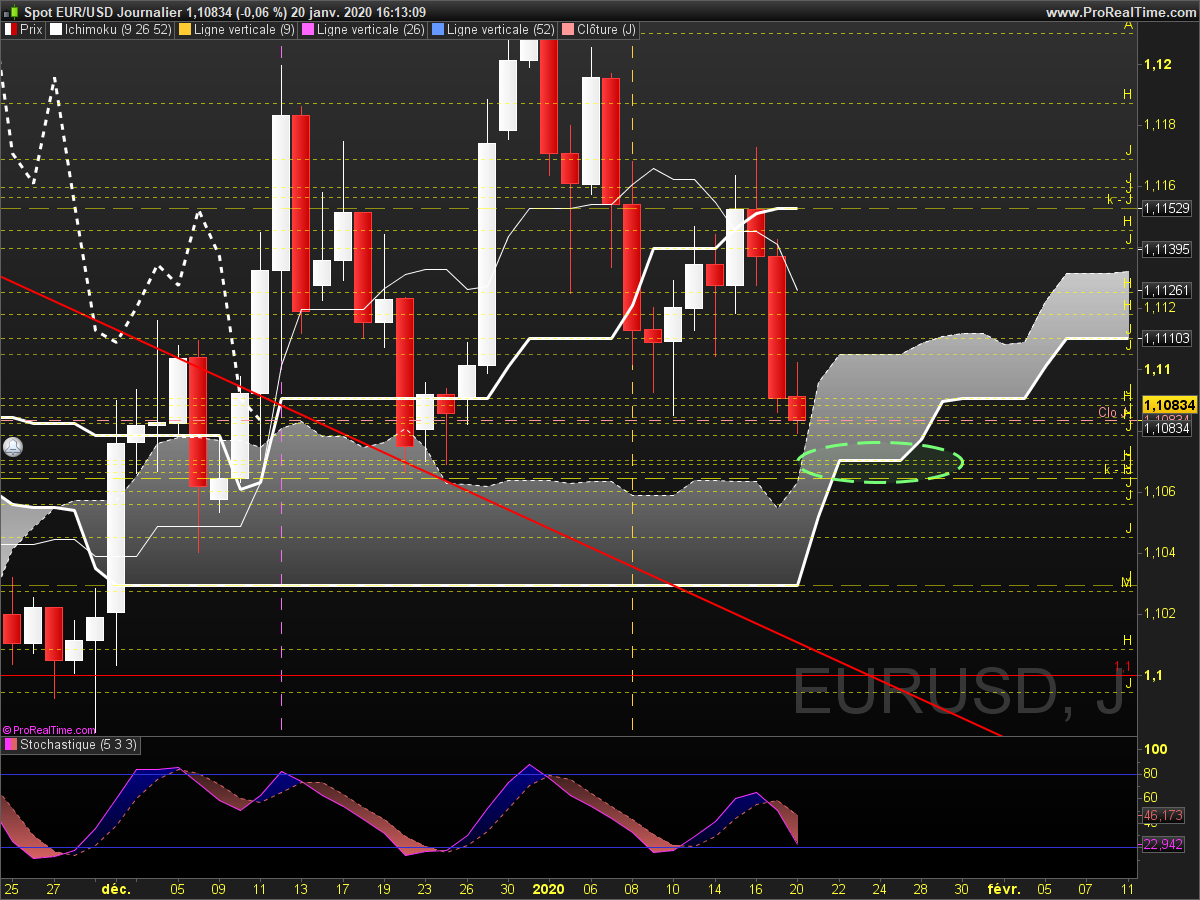
Task: Click the 80 level on stochastic axis
Action: (x=1151, y=773)
